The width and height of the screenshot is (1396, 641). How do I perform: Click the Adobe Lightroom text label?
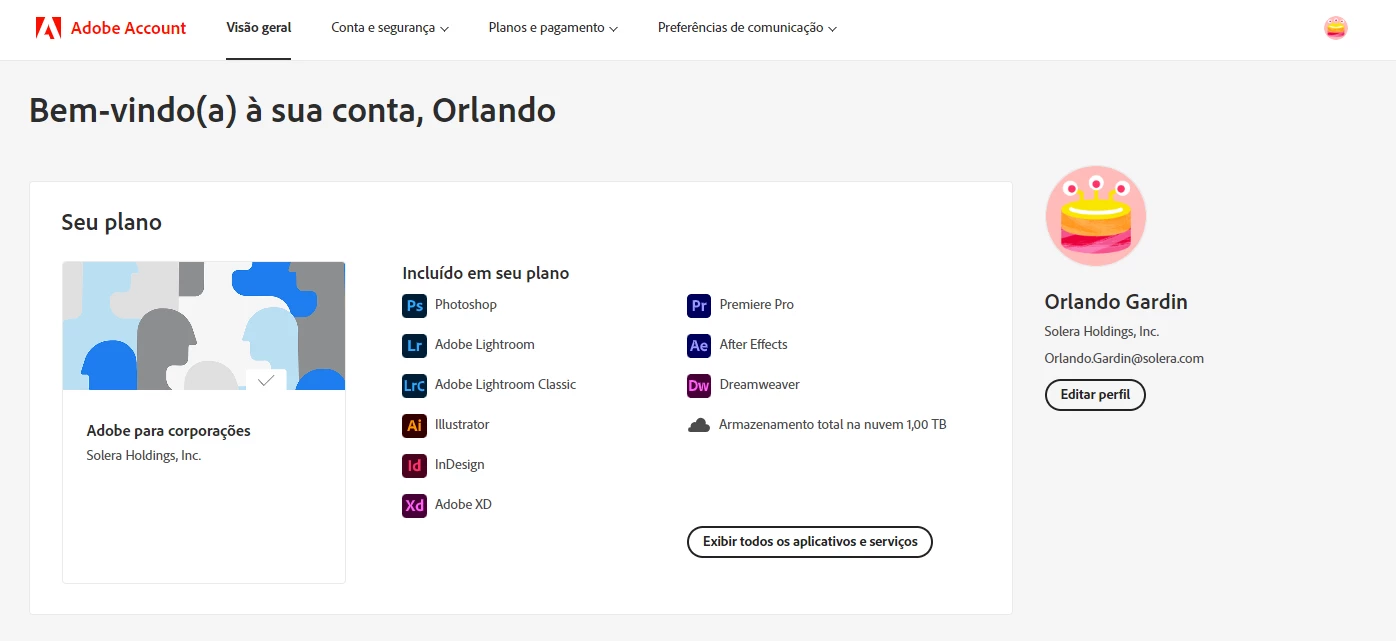485,345
